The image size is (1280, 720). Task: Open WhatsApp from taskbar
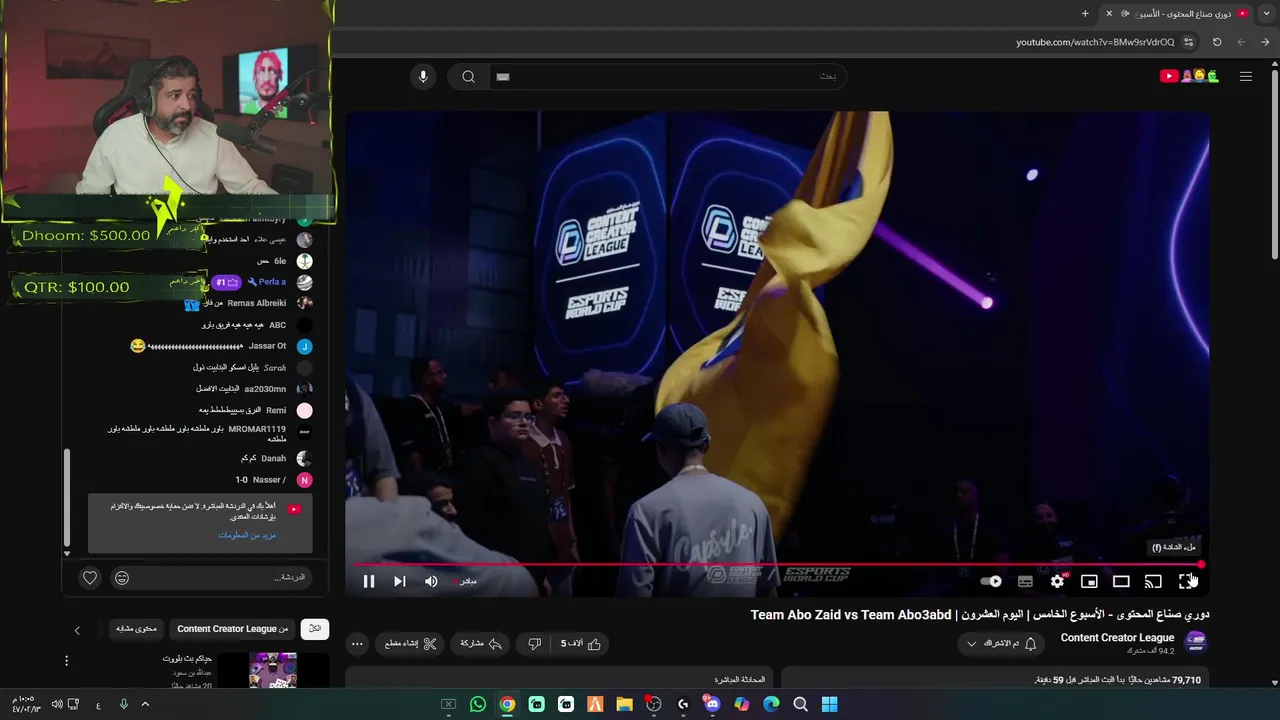[478, 704]
